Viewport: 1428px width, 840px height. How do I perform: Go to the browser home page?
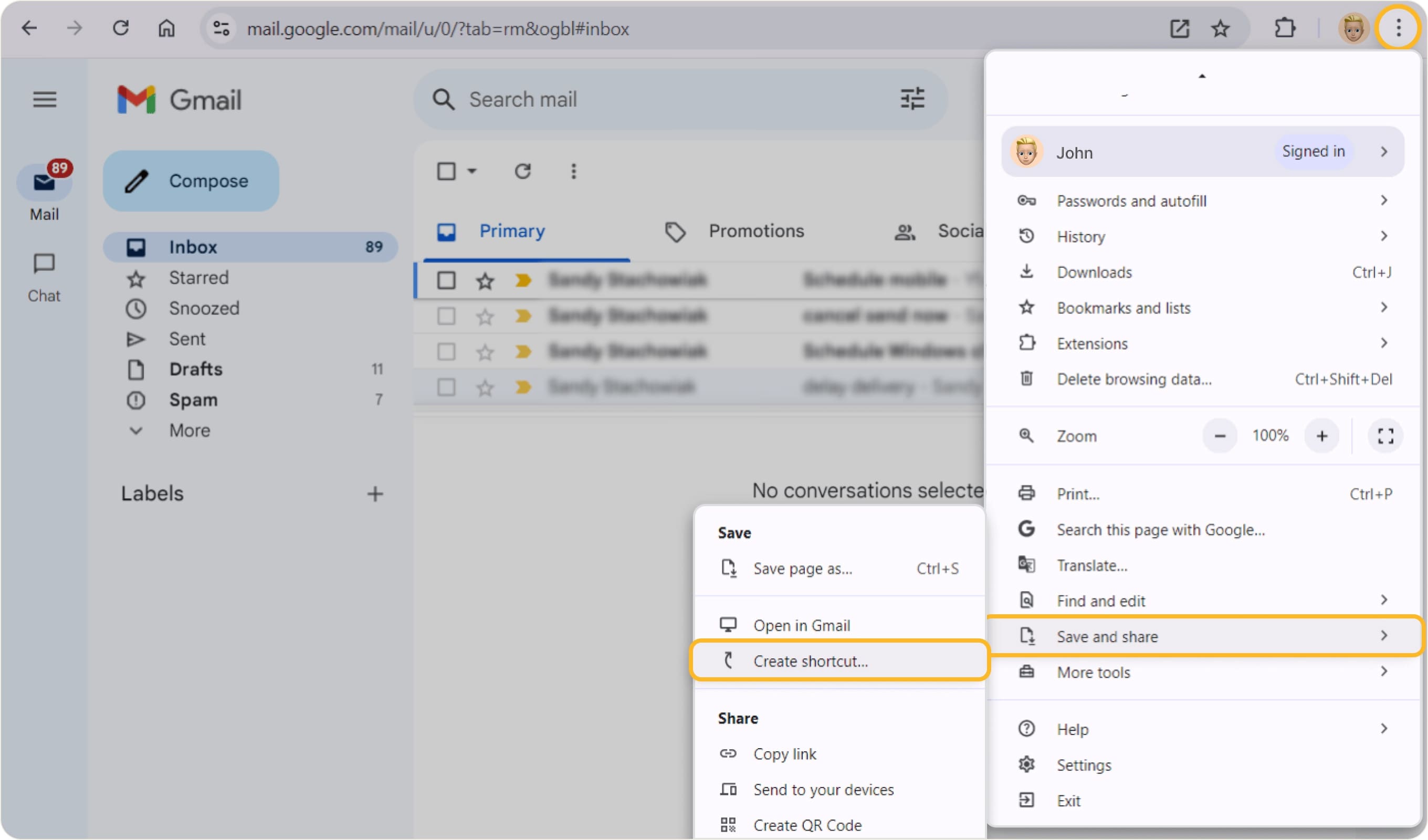point(166,28)
